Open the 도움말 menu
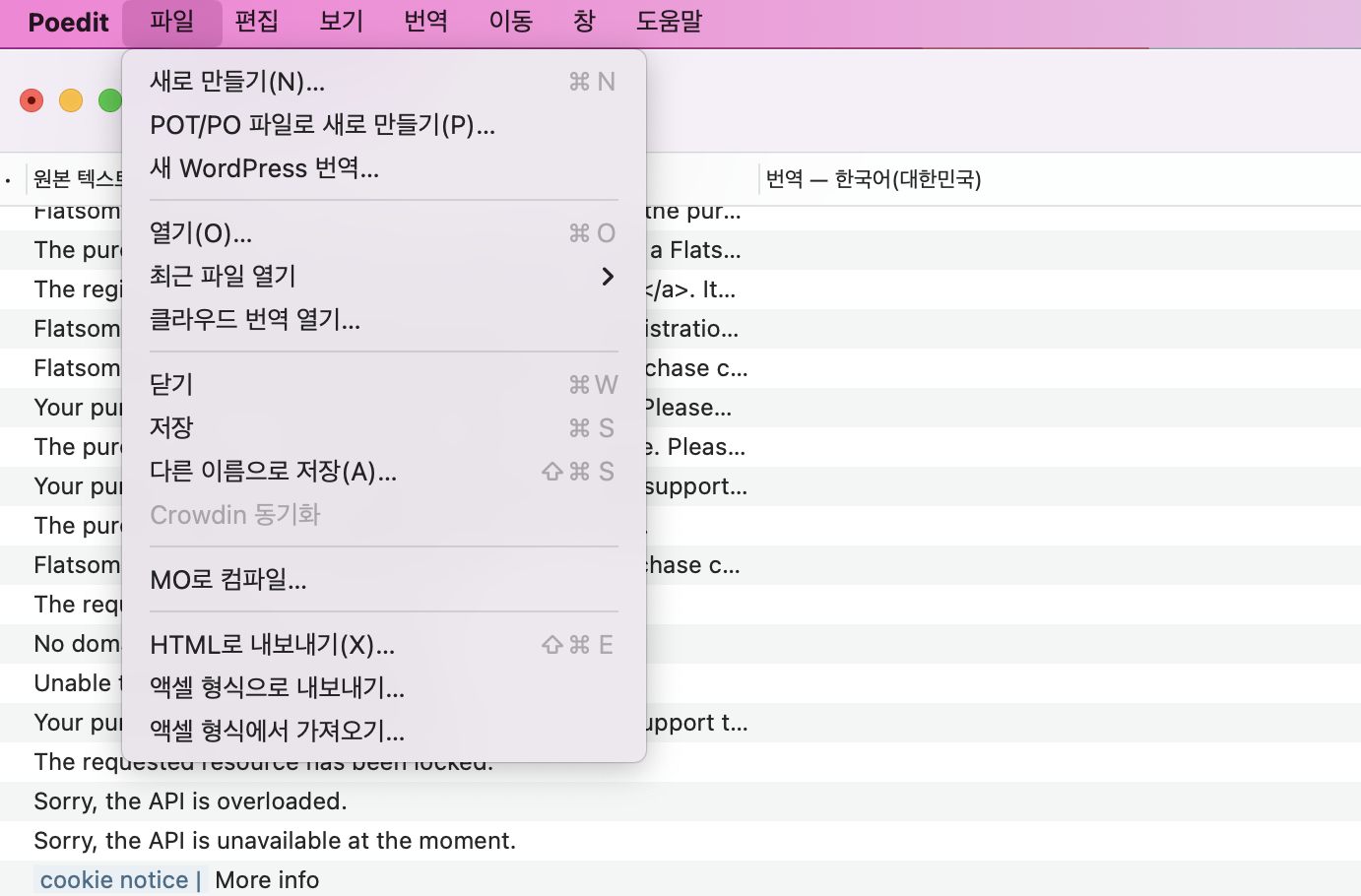 [x=669, y=22]
